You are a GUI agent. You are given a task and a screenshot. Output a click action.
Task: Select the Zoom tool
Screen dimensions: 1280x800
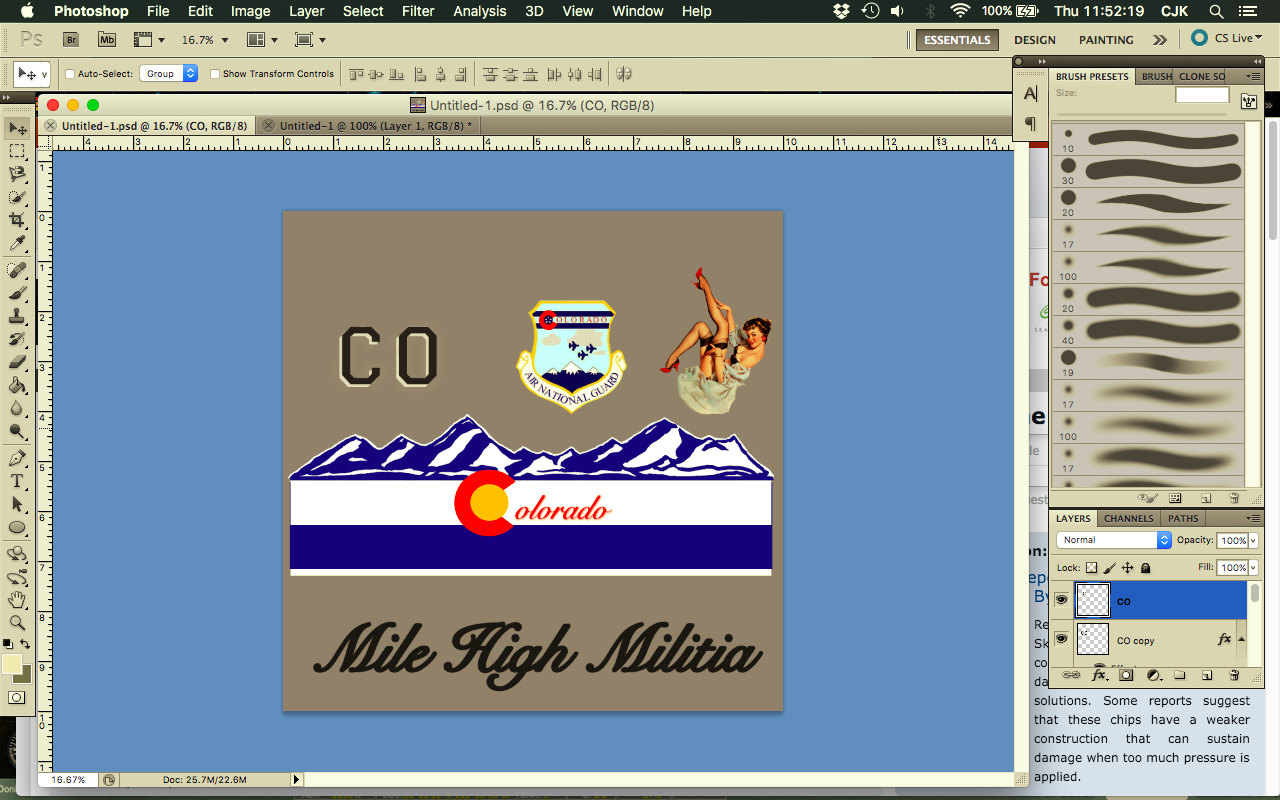click(x=18, y=622)
